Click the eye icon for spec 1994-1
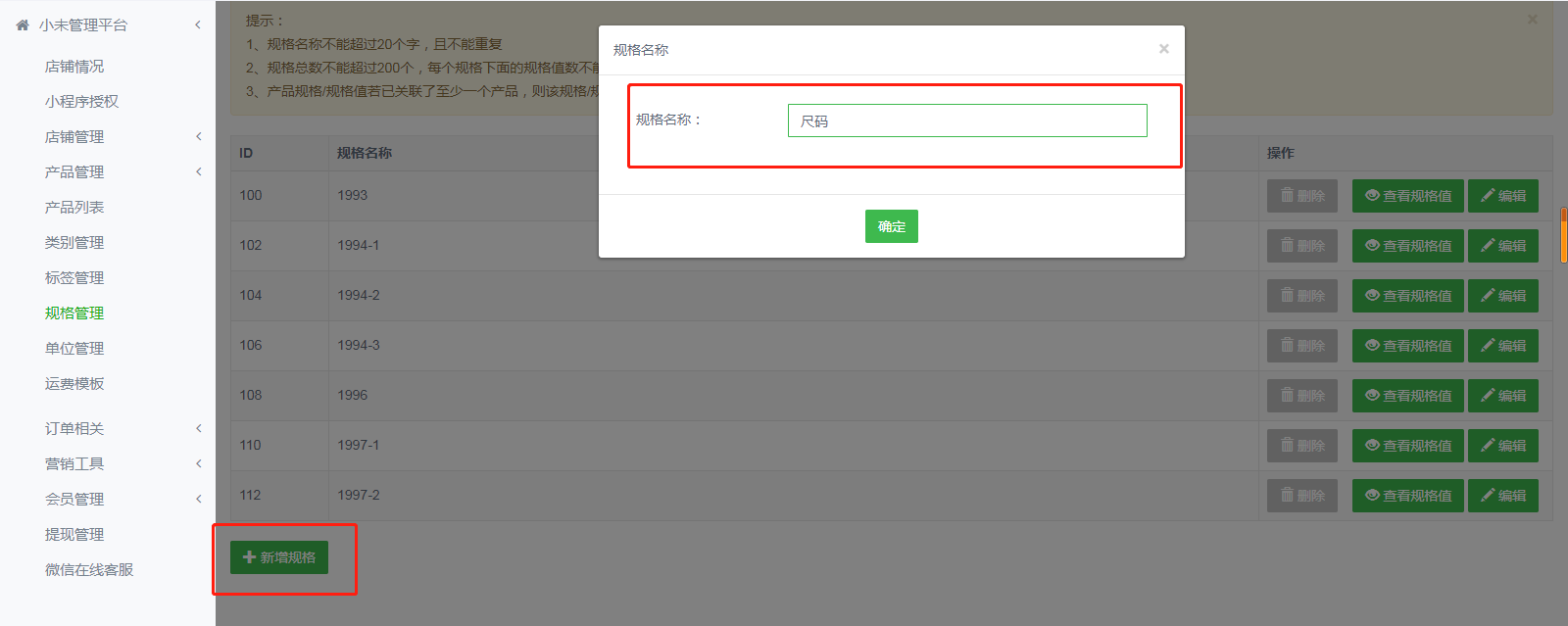The image size is (1568, 626). [1372, 246]
